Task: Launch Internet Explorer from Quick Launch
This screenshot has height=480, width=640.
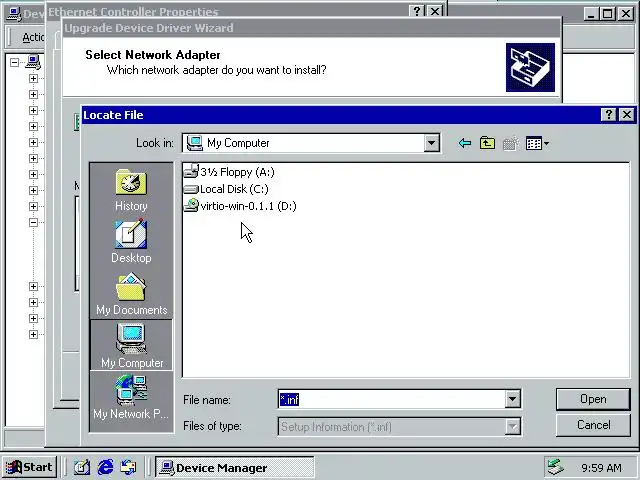Action: pyautogui.click(x=105, y=467)
